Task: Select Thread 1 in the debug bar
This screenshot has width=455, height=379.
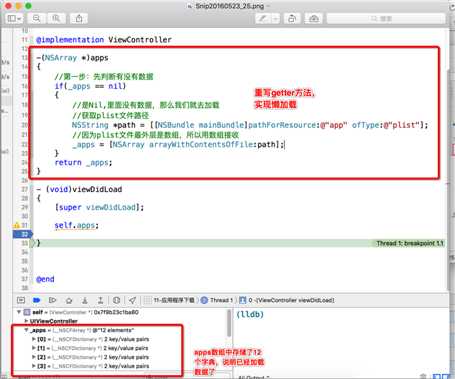Action: click(217, 300)
